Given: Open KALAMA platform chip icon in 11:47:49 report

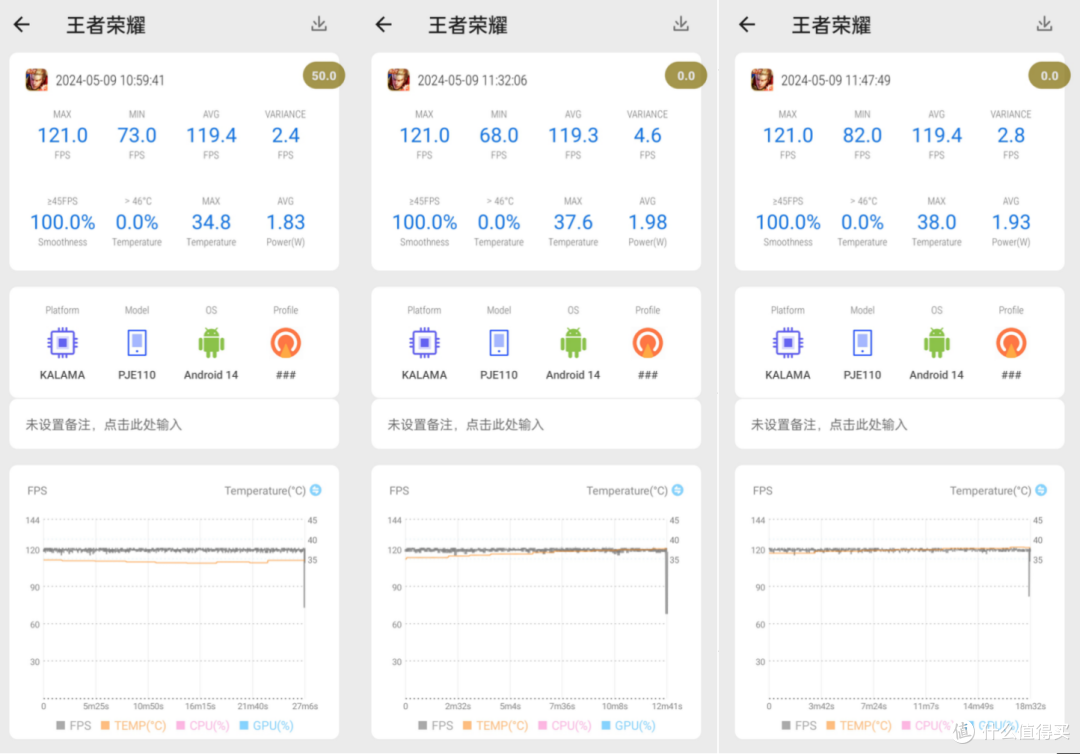Looking at the screenshot, I should [x=788, y=342].
